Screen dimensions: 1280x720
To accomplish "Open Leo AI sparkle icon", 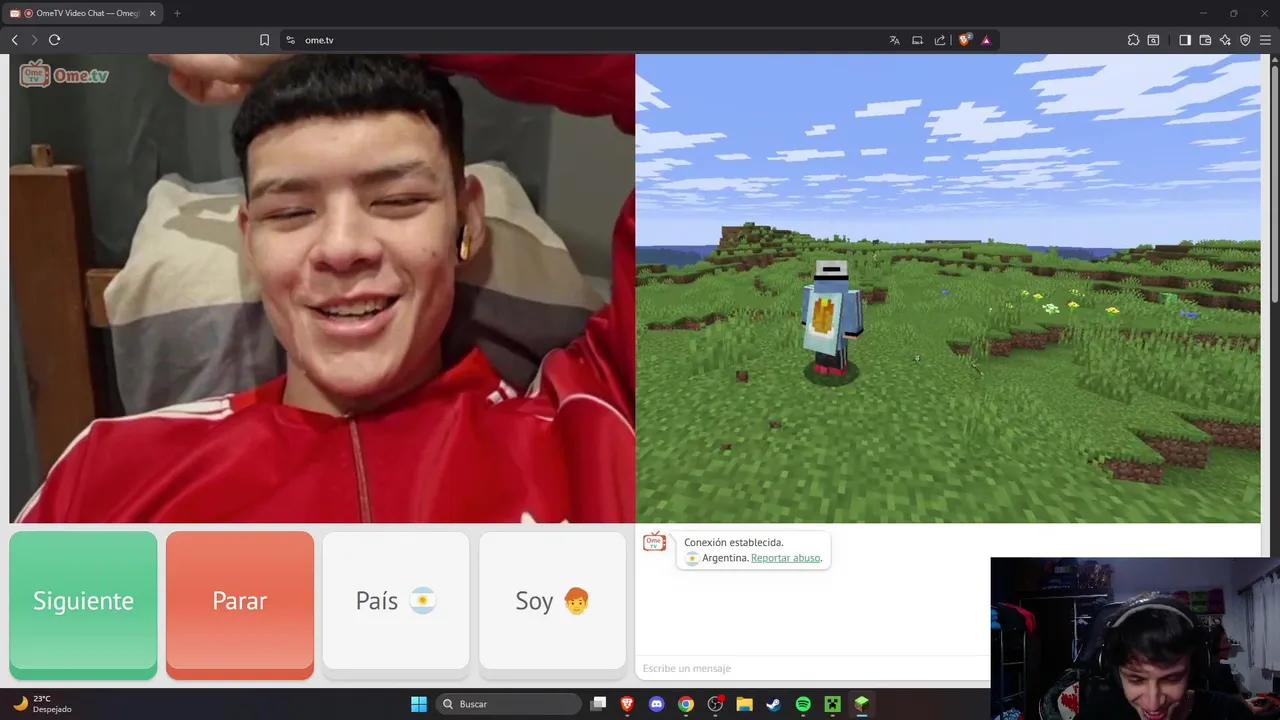I will (1225, 40).
